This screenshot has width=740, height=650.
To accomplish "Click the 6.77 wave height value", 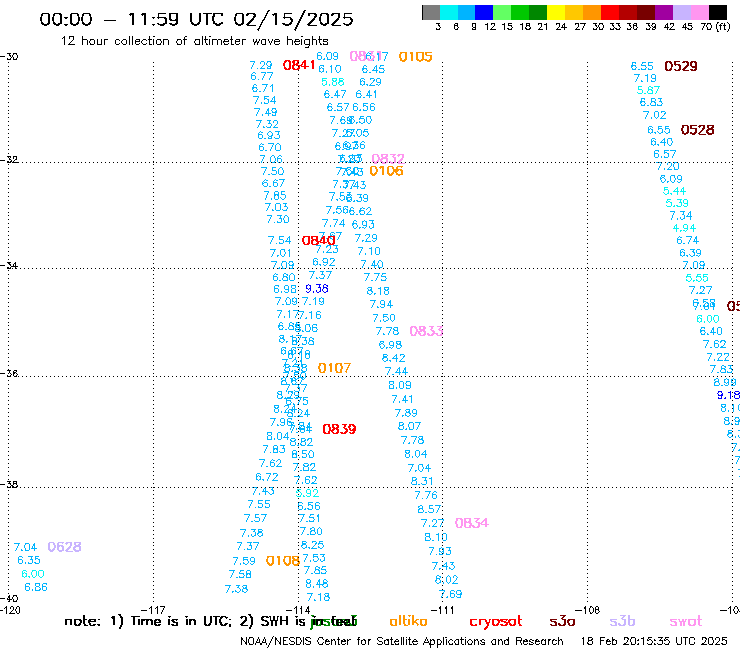I will coord(262,76).
